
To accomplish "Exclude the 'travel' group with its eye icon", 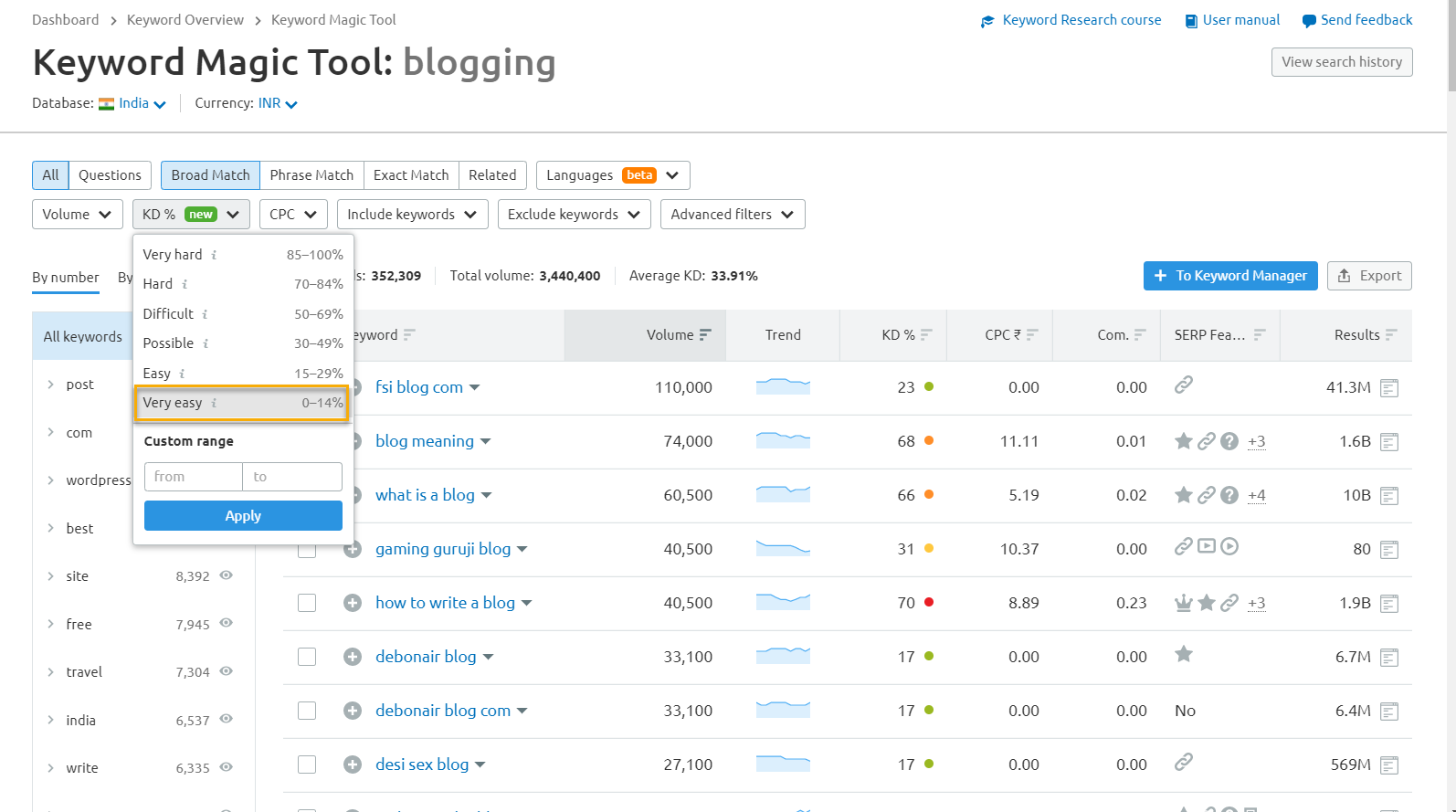I will [226, 671].
